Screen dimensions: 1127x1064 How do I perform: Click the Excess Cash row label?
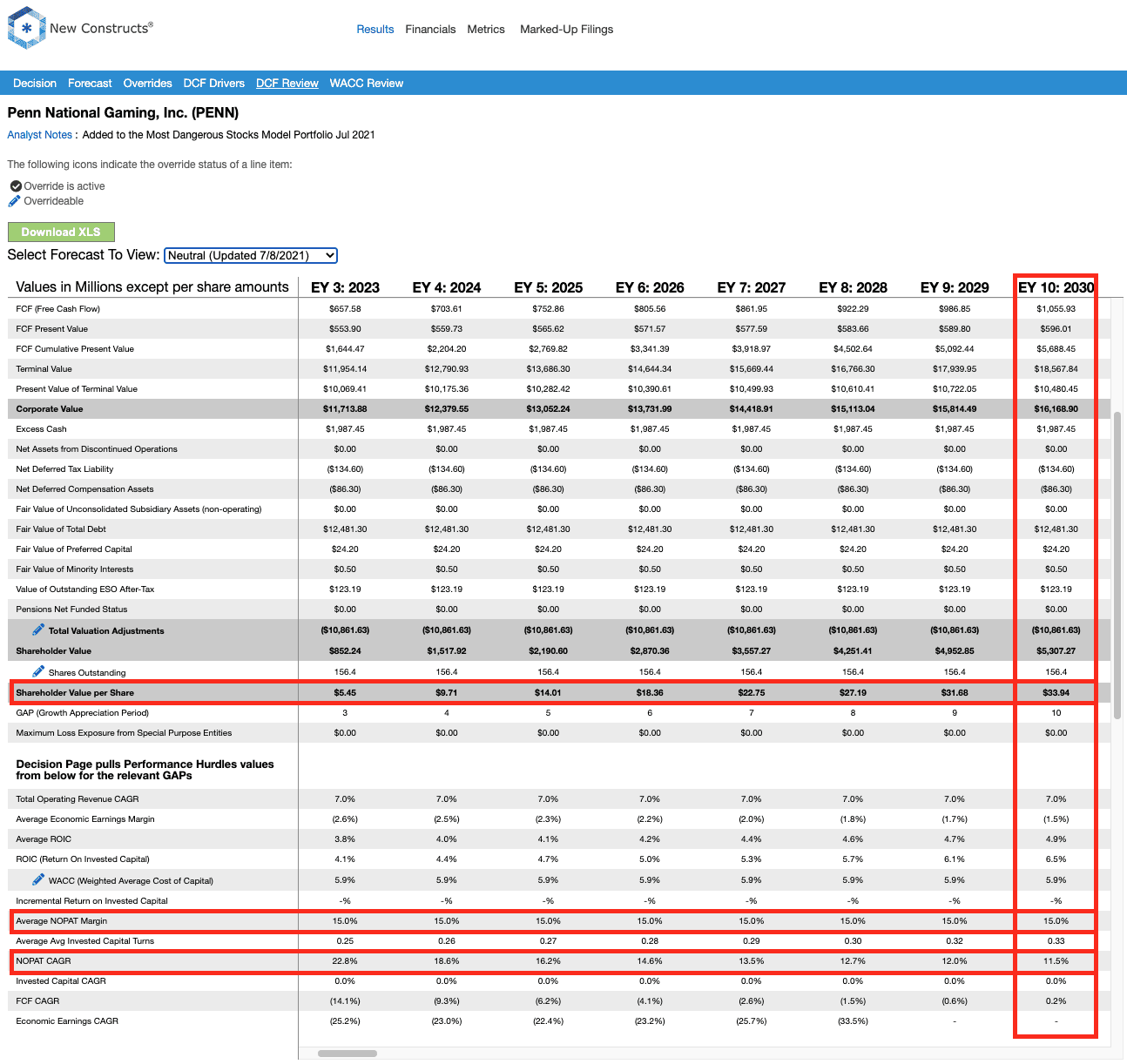coord(41,429)
